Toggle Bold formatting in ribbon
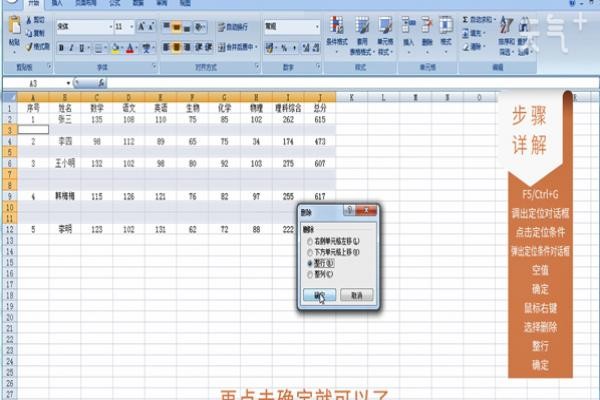Screen dimensions: 600x400 tap(61, 48)
